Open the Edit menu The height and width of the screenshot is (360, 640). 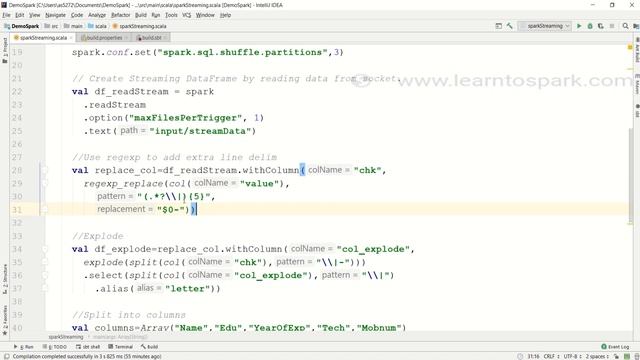[20, 15]
